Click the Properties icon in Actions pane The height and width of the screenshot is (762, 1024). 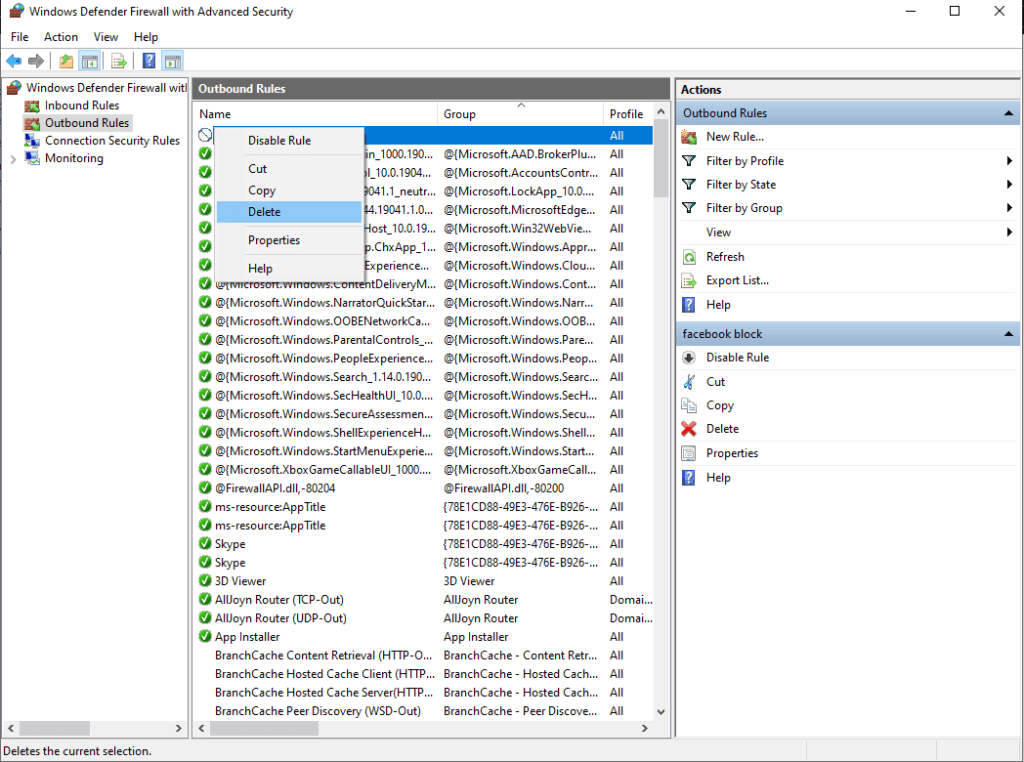click(x=689, y=453)
